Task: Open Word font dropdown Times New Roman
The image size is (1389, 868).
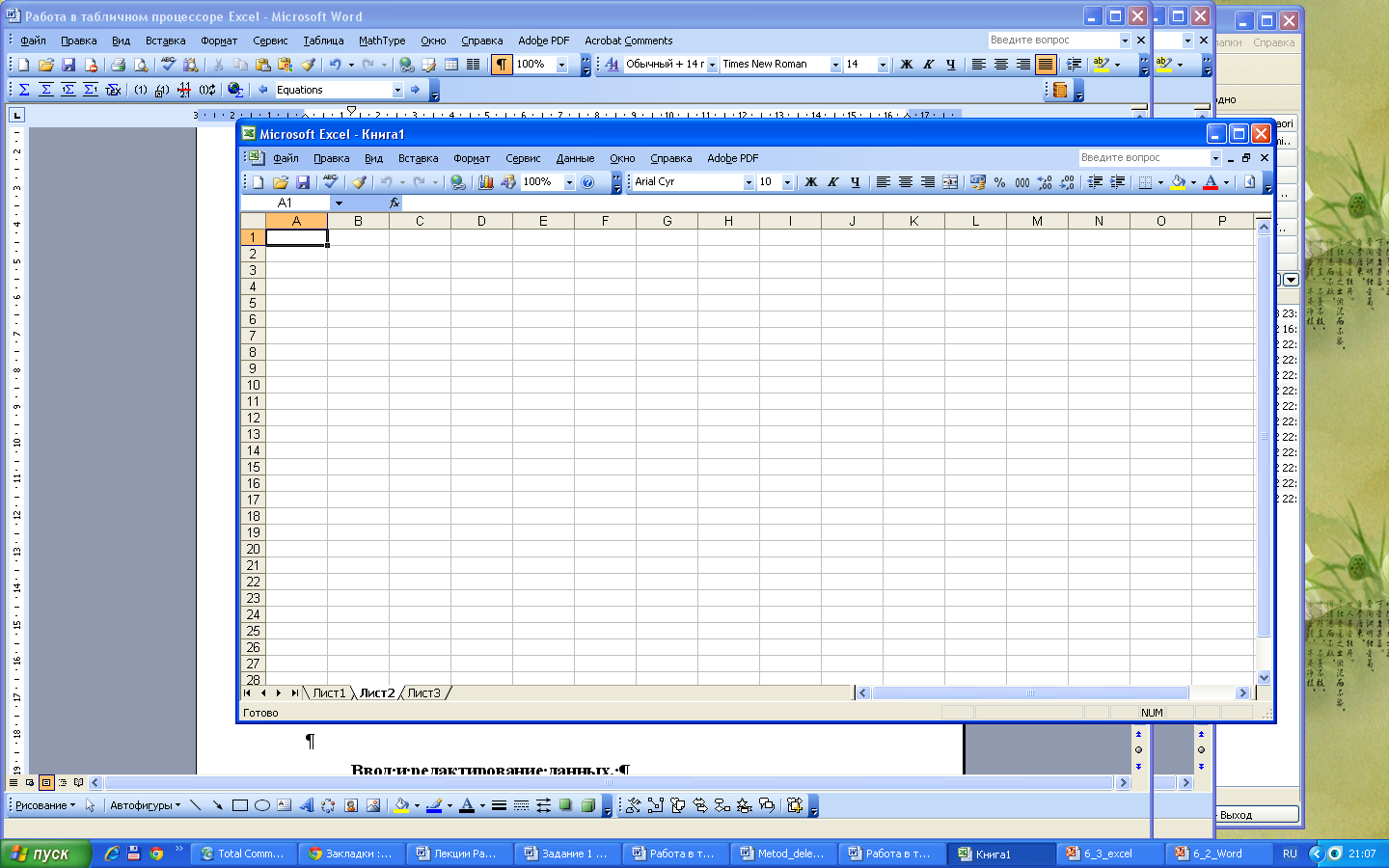Action: coord(835,65)
